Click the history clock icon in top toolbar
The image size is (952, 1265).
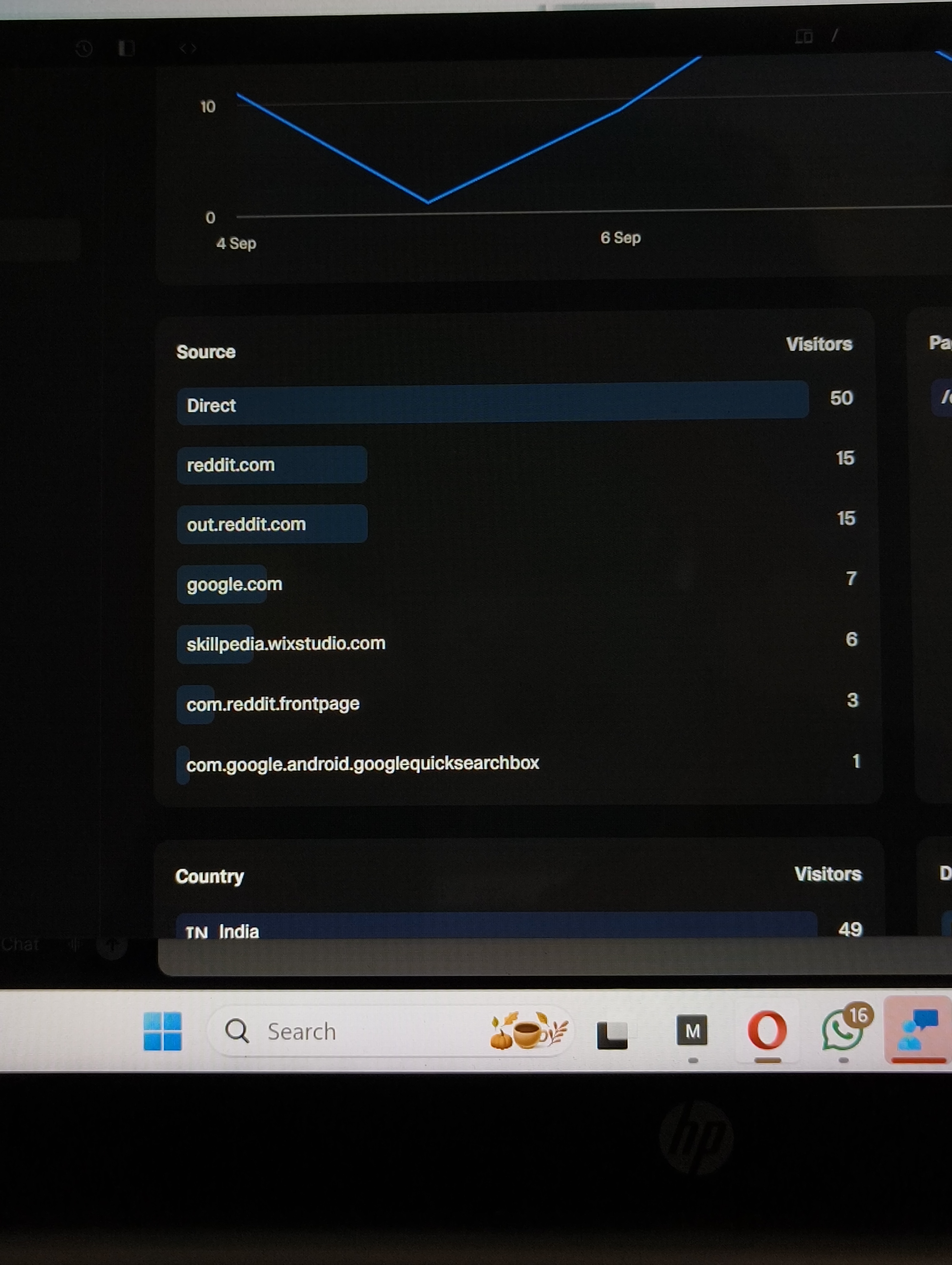(x=84, y=49)
